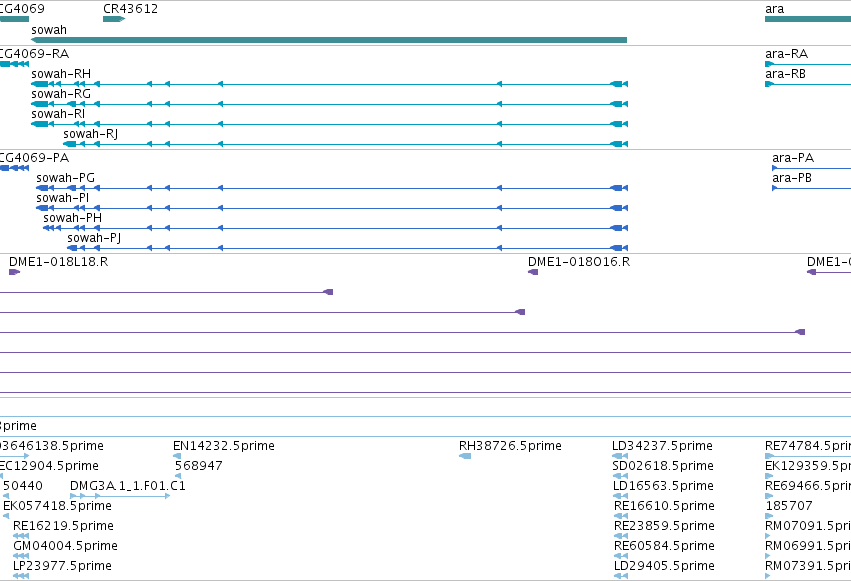This screenshot has width=851, height=581.
Task: Select the sowah-RG transcript track
Action: [329, 104]
